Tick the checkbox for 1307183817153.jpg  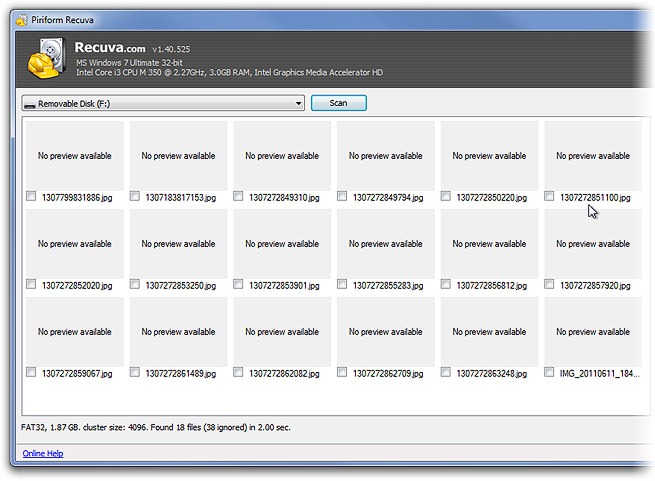click(135, 196)
